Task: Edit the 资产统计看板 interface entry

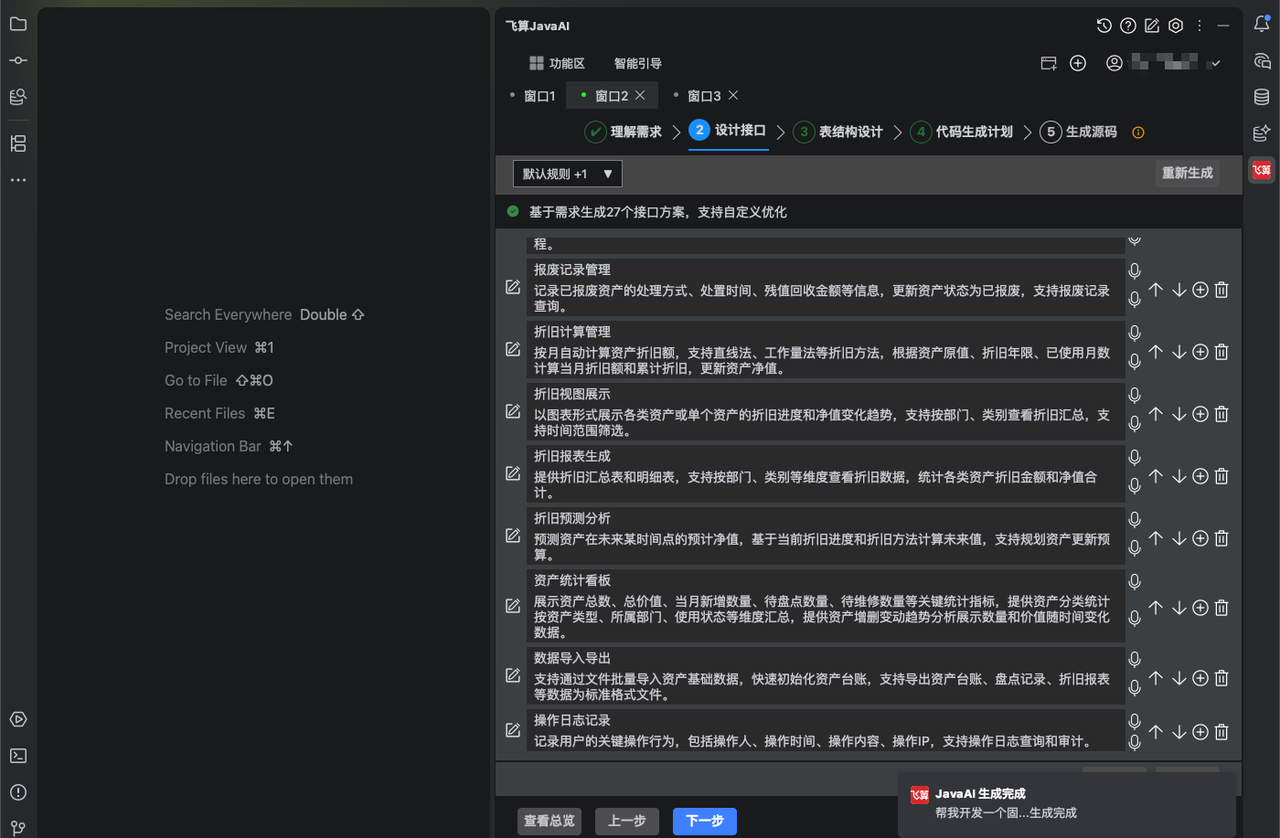Action: (513, 606)
